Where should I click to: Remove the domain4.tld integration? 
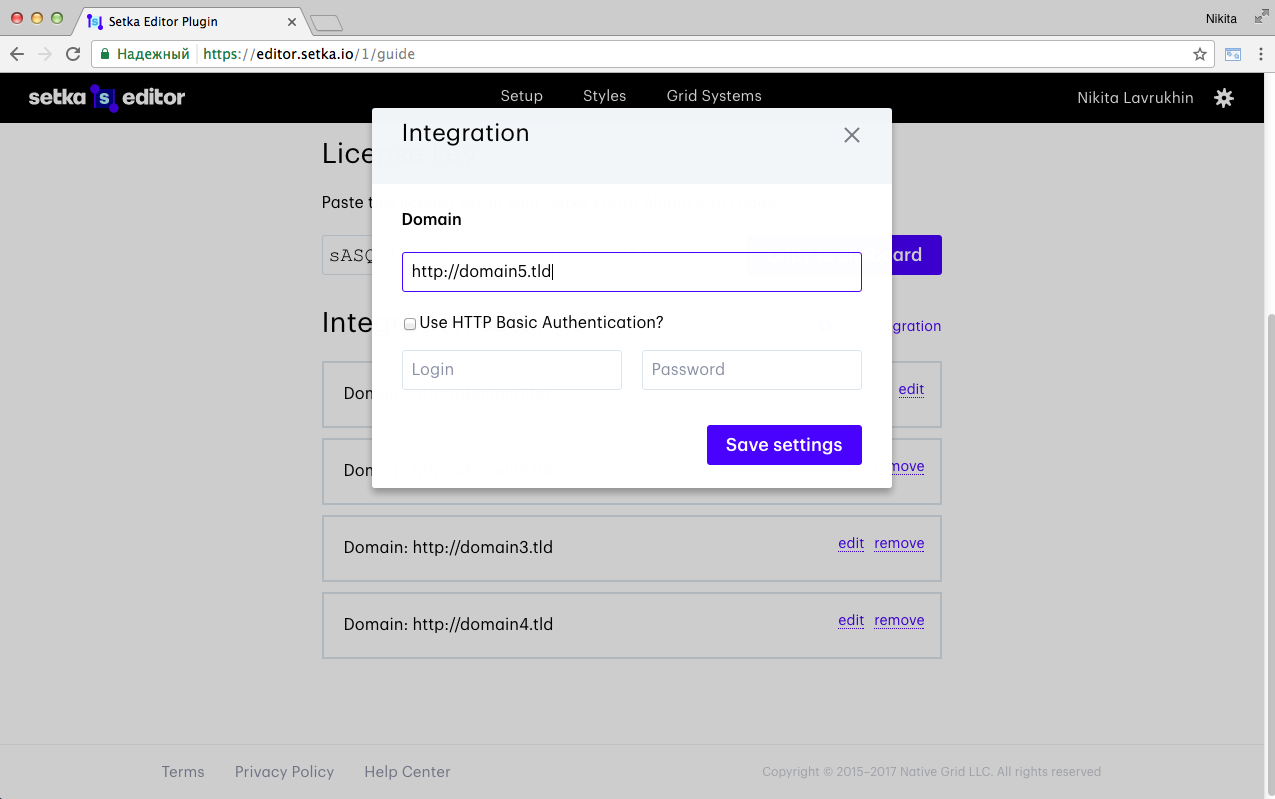[899, 620]
